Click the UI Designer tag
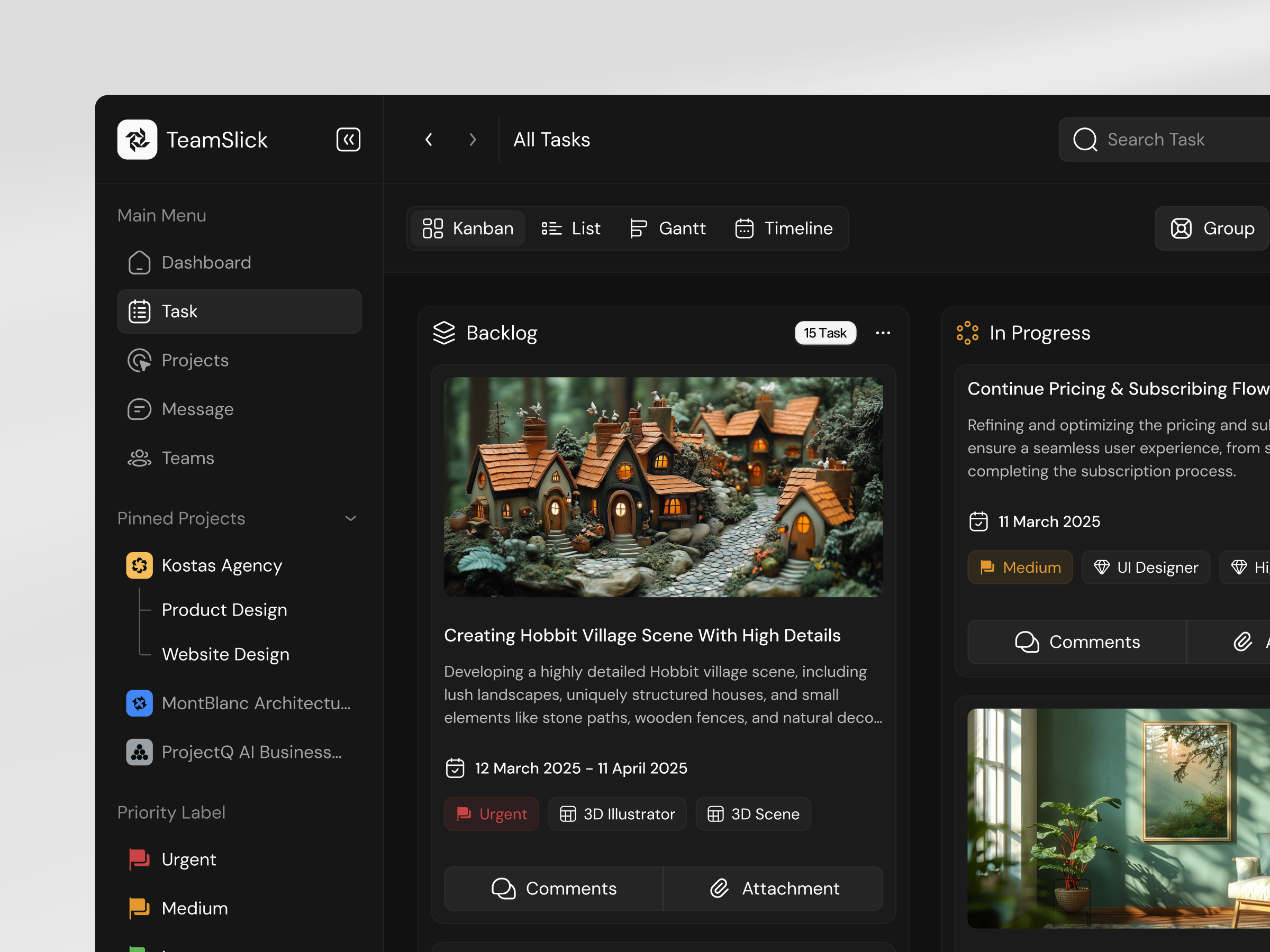This screenshot has height=952, width=1270. 1146,567
